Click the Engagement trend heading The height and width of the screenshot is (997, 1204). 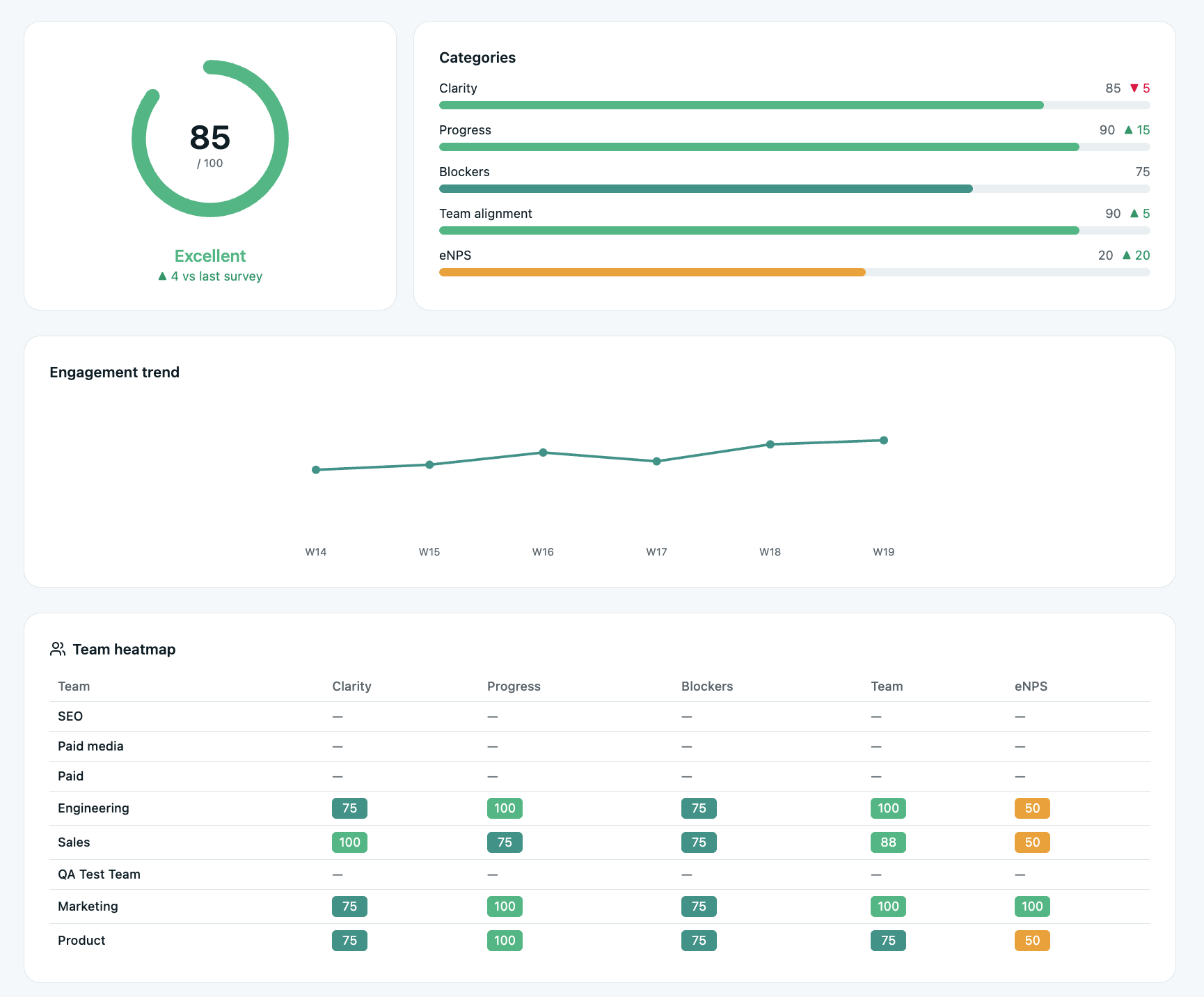[x=115, y=372]
